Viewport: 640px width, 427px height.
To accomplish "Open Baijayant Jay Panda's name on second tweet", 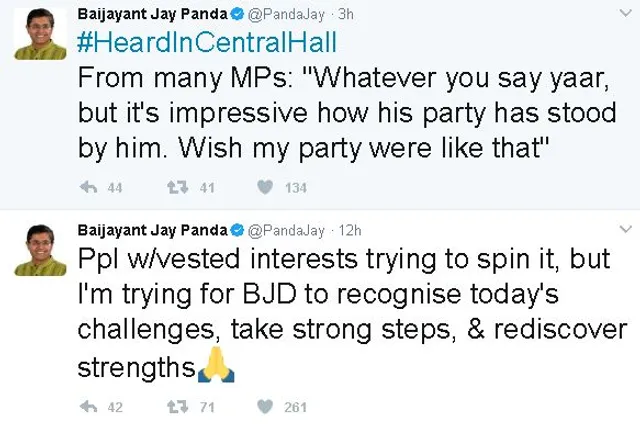I will (153, 229).
